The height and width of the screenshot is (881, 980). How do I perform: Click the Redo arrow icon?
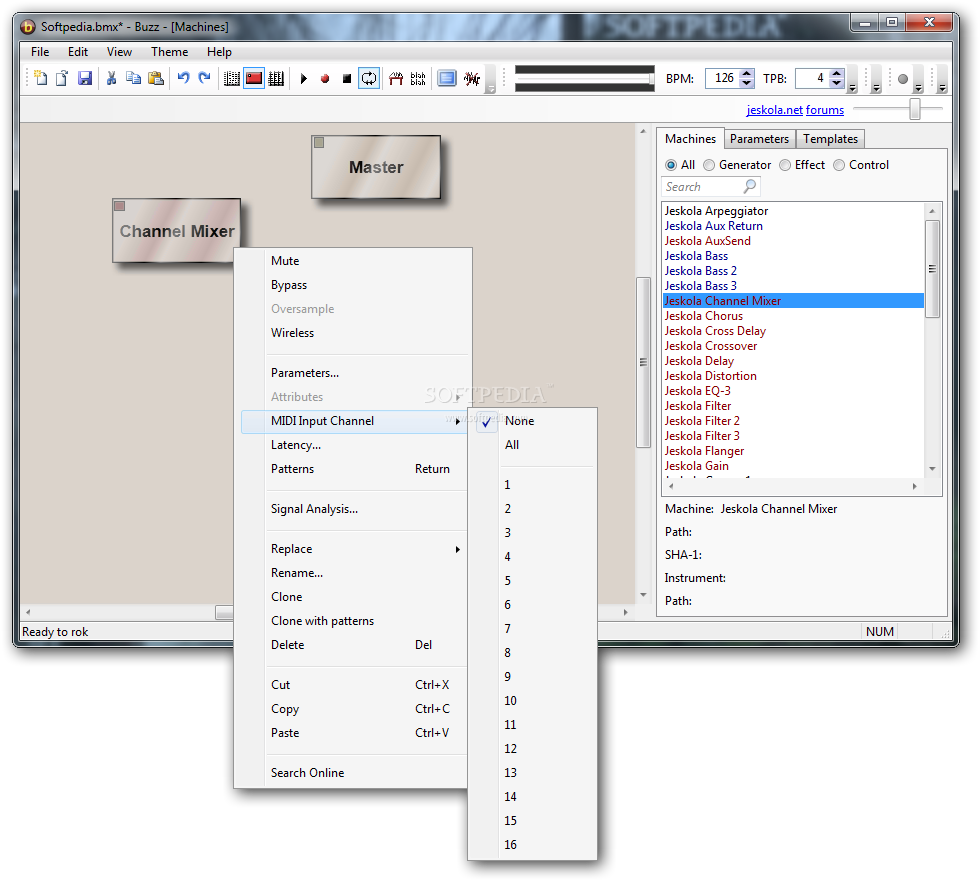point(204,78)
